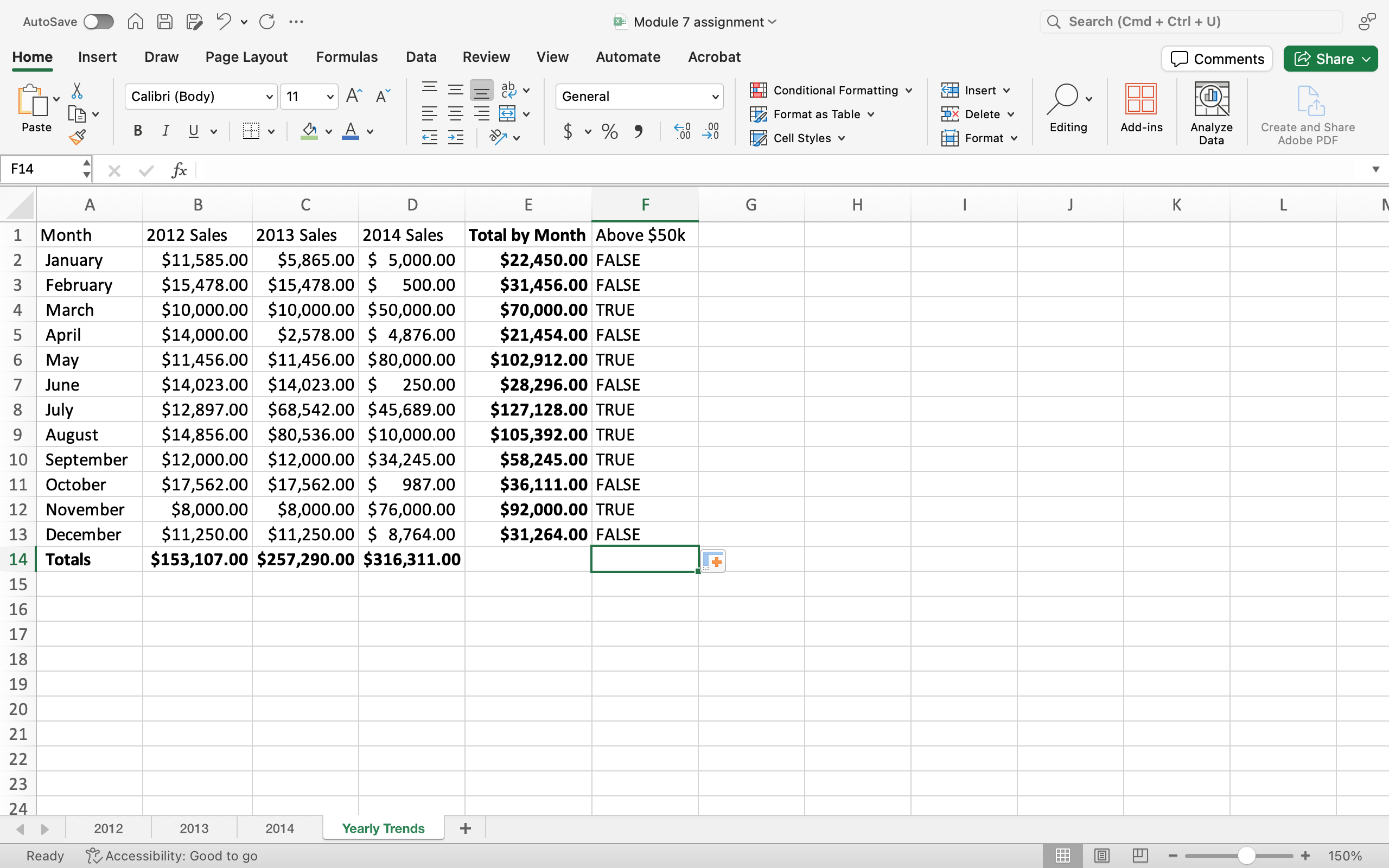This screenshot has height=868, width=1389.
Task: Toggle Underline formatting
Action: click(x=193, y=131)
